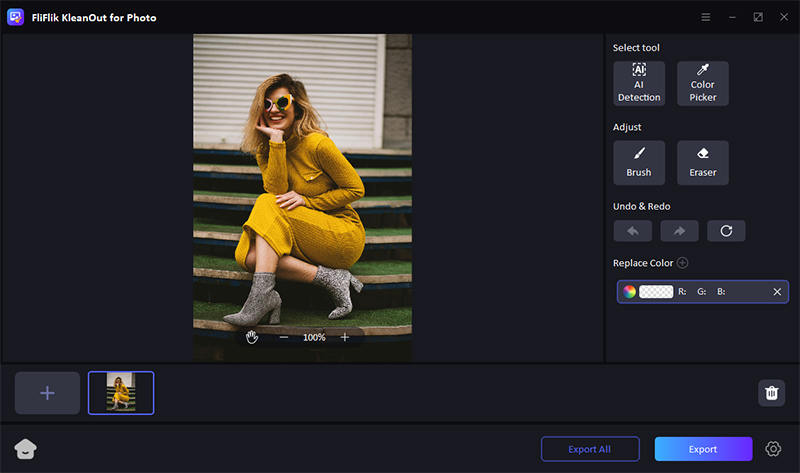
Task: Remove the replace color row
Action: pyautogui.click(x=777, y=292)
